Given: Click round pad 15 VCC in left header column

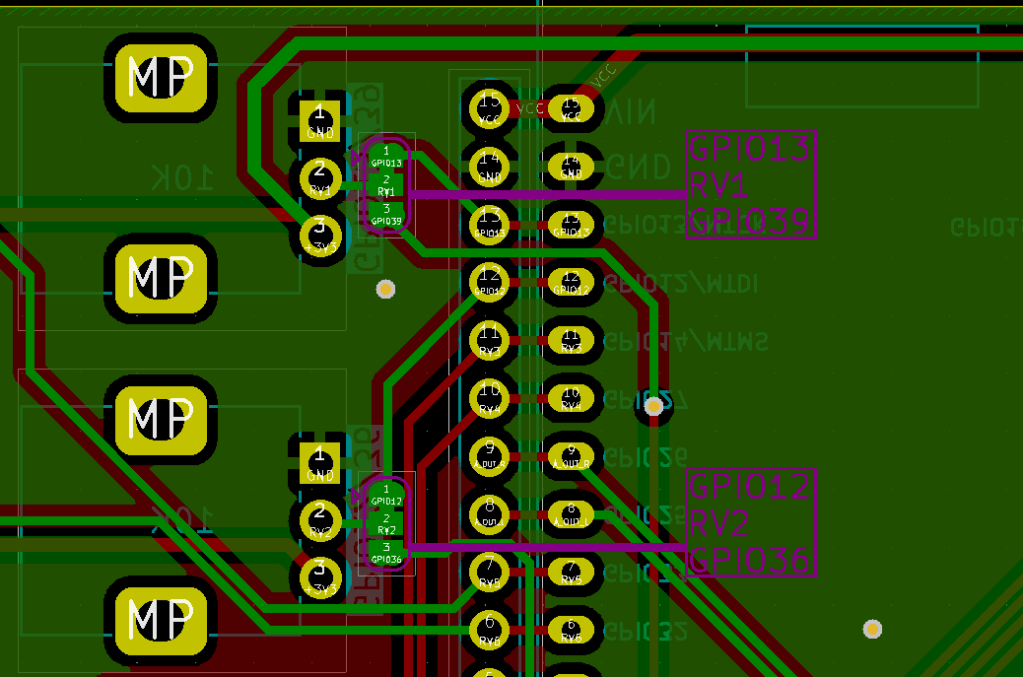Looking at the screenshot, I should pos(489,108).
